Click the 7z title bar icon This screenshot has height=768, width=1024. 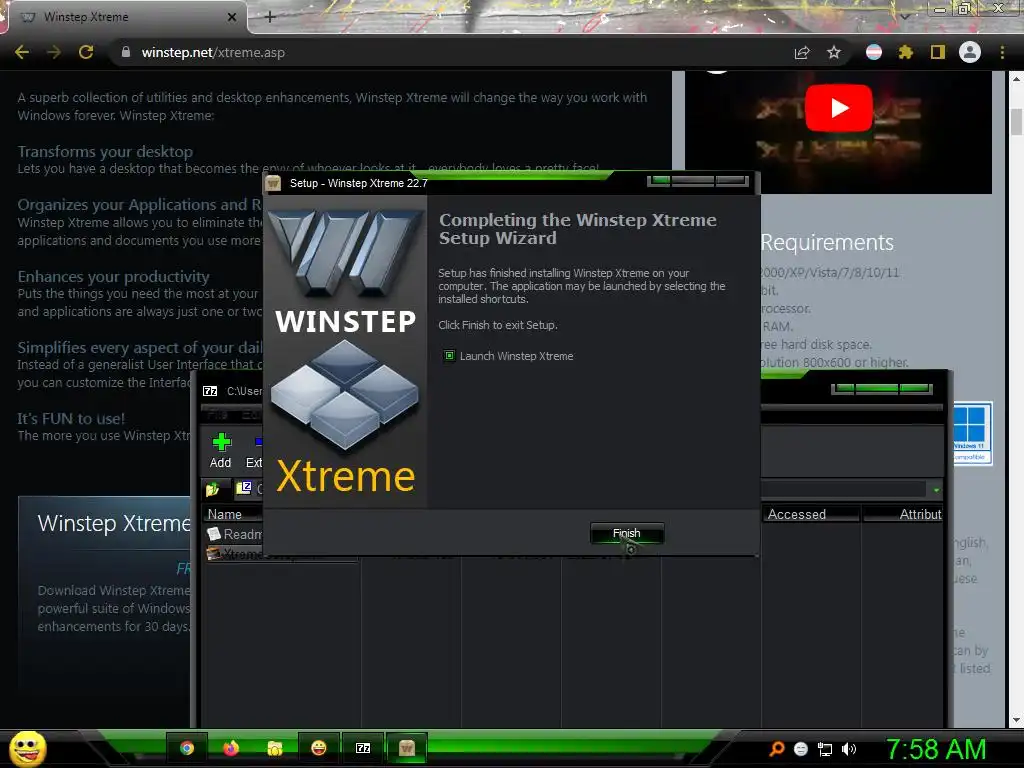[x=210, y=391]
